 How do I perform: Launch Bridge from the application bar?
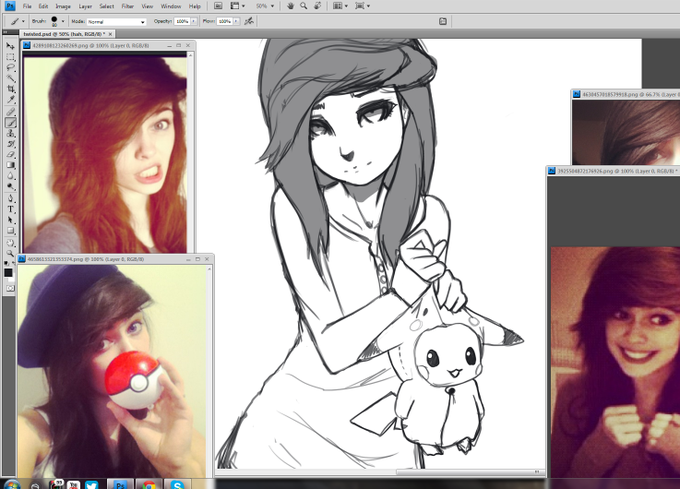click(218, 6)
